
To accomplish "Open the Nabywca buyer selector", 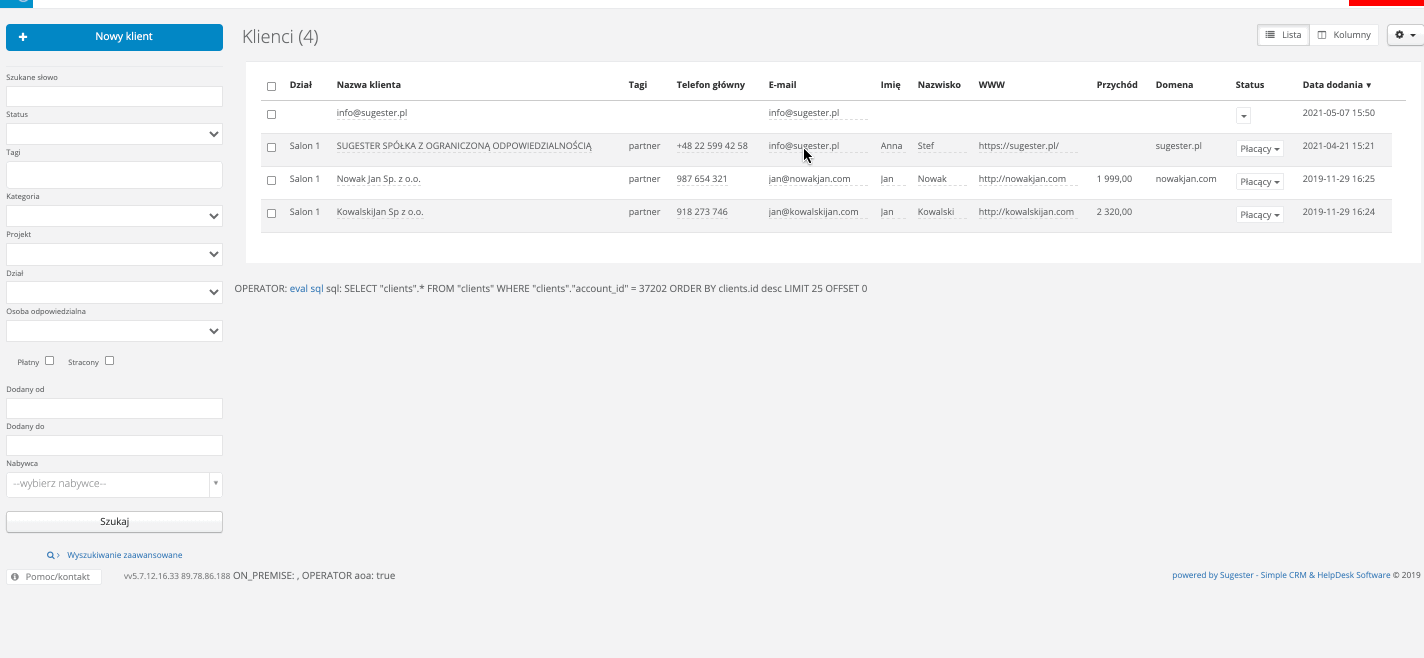I will point(114,484).
